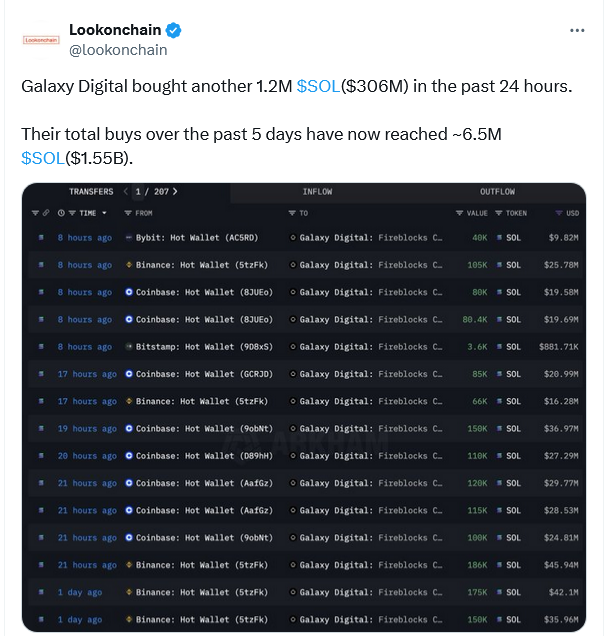Click the Bybit Hot Wallet exchange icon
The height and width of the screenshot is (636, 616).
129,238
